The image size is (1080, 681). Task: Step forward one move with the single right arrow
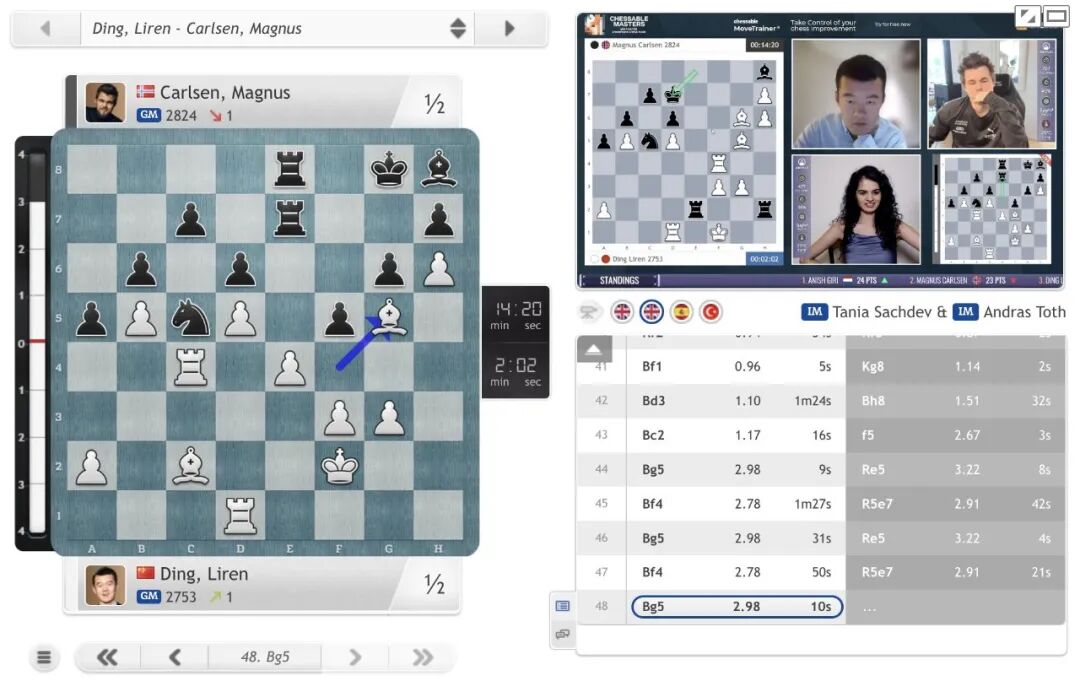click(x=355, y=658)
